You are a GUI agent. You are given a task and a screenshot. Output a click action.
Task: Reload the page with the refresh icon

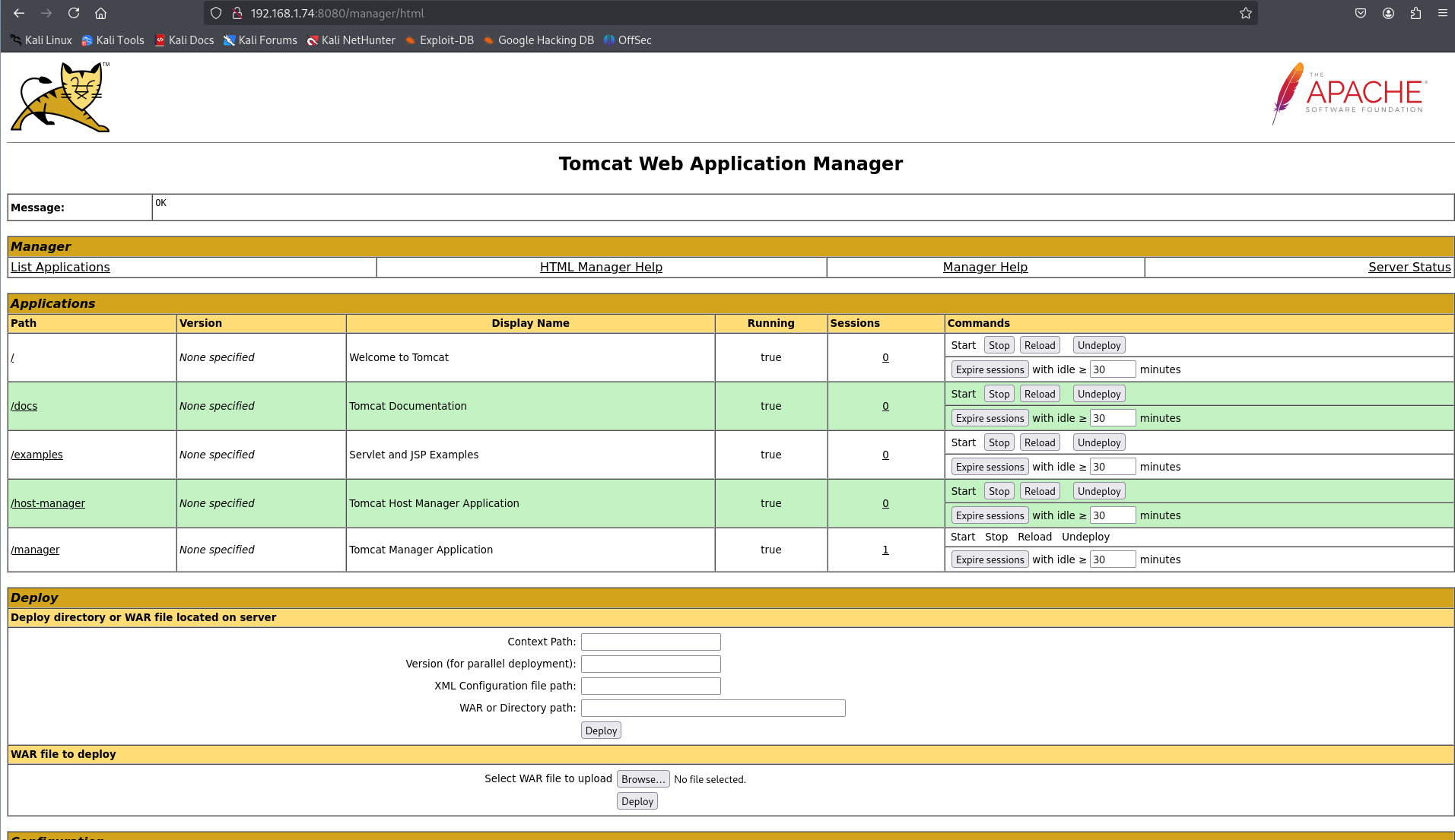pos(74,13)
